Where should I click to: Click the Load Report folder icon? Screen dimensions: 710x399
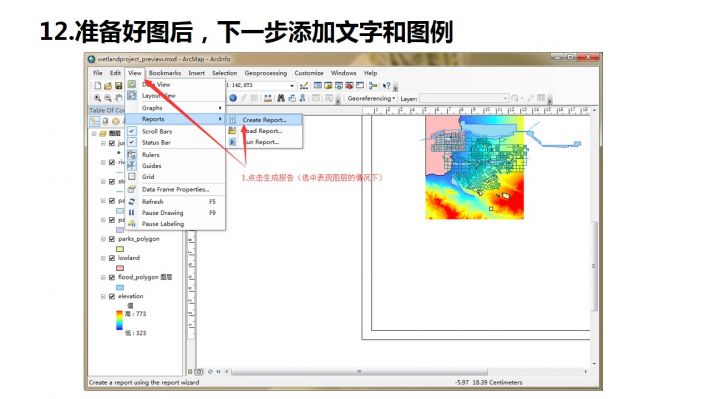pyautogui.click(x=232, y=131)
